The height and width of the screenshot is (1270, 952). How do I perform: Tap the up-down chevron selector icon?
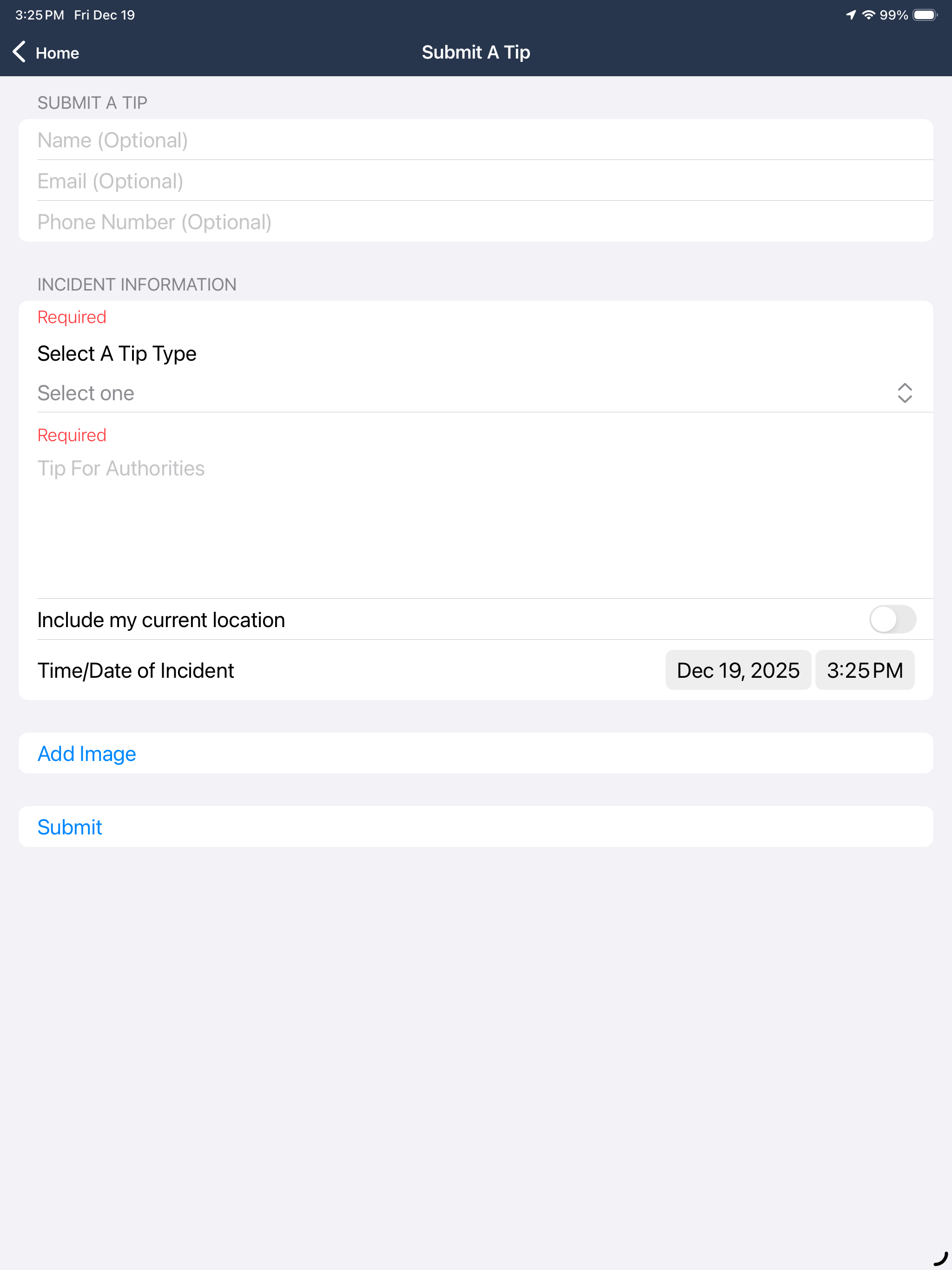904,393
